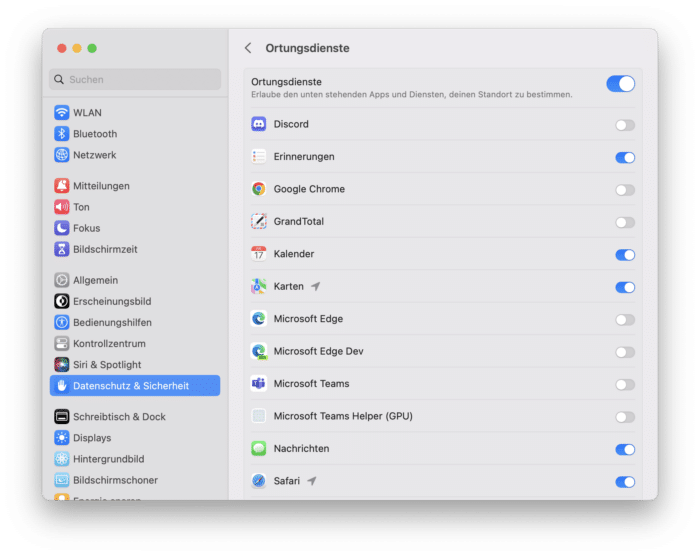Enable location for Microsoft Edge
This screenshot has height=556, width=700.
click(x=625, y=319)
